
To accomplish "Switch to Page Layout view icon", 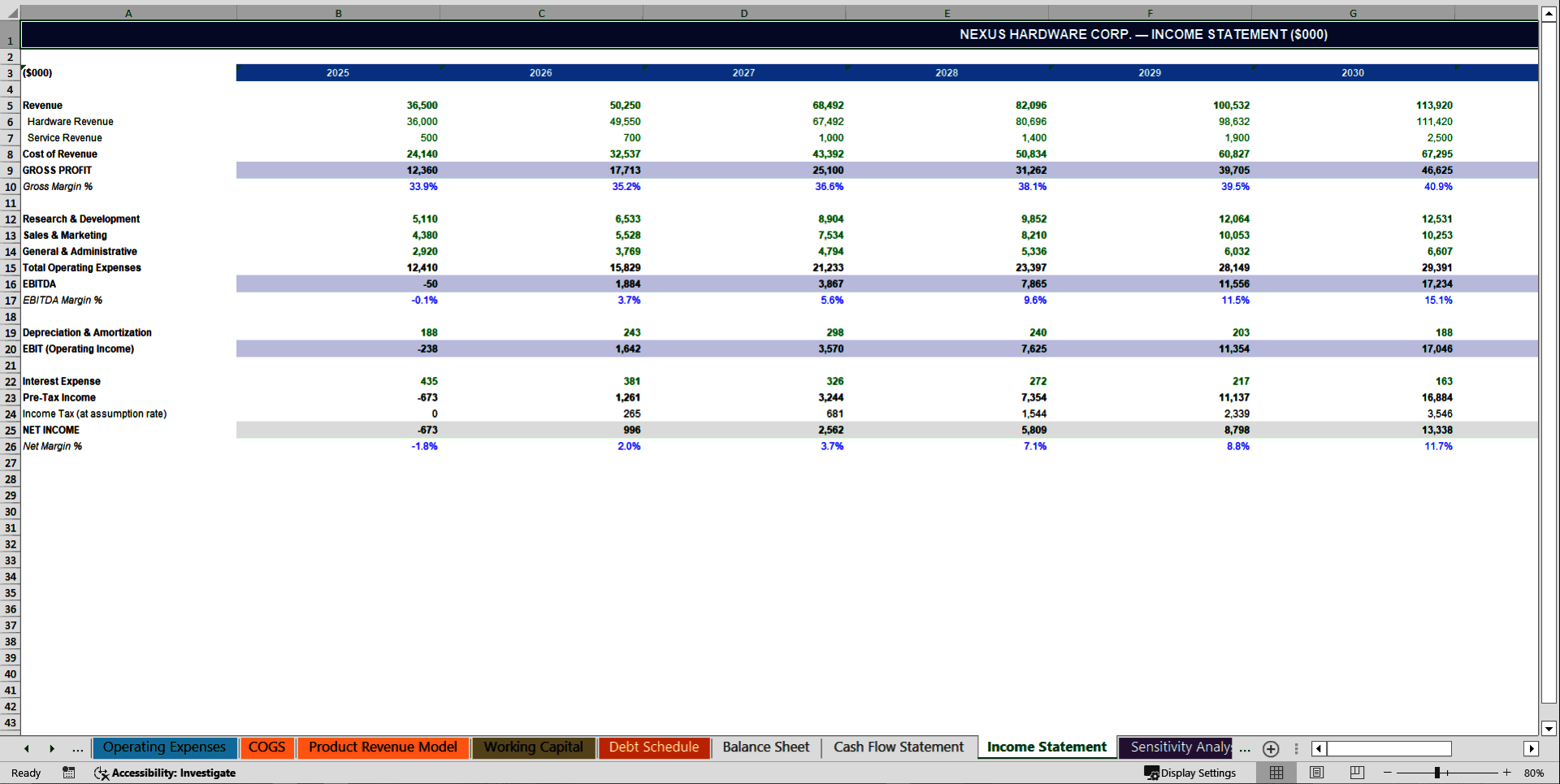I will coord(1316,773).
